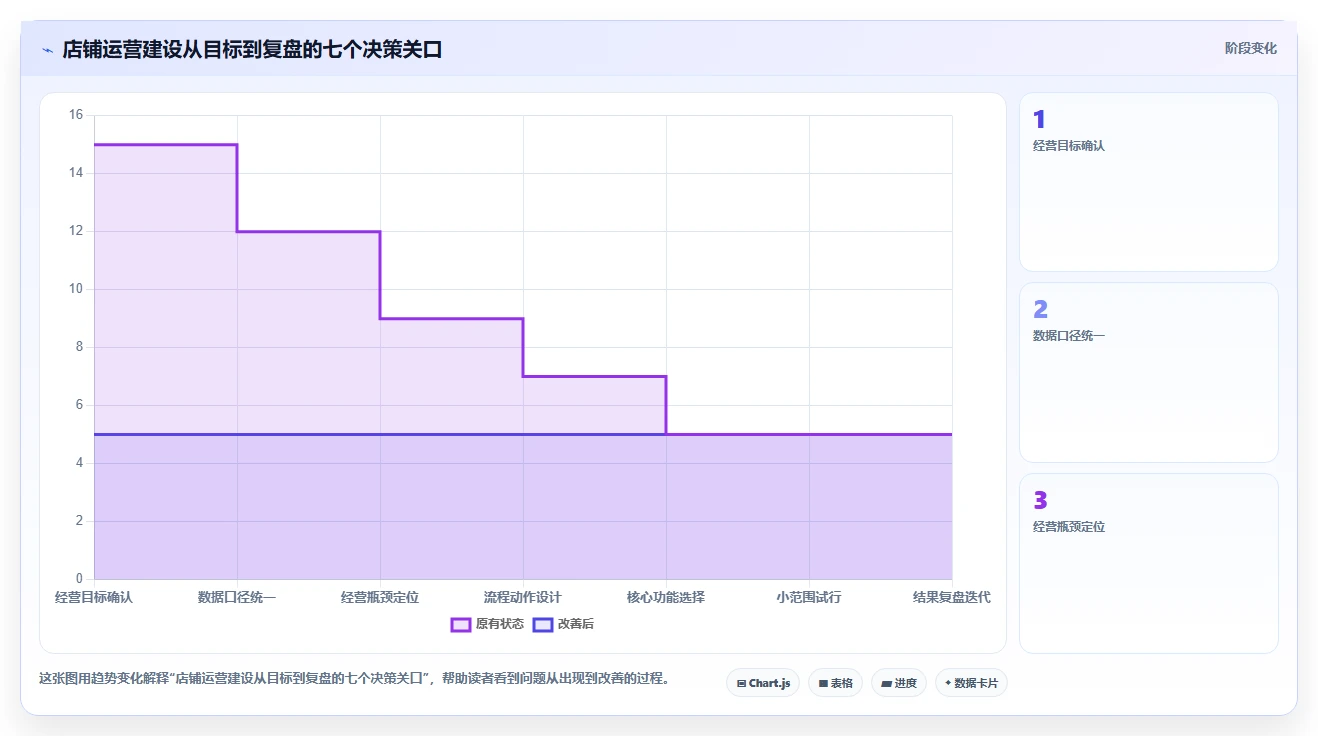Click the Chart.js chip
This screenshot has height=736, width=1318.
(763, 683)
